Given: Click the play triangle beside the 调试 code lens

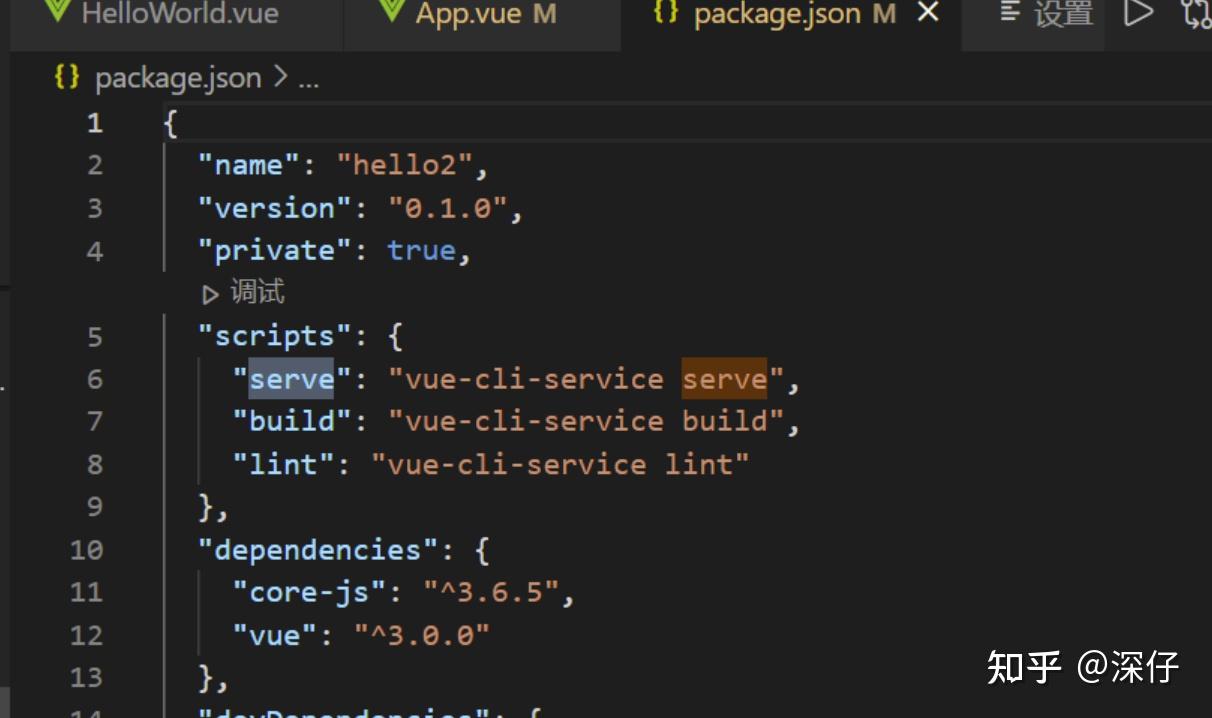Looking at the screenshot, I should 211,292.
